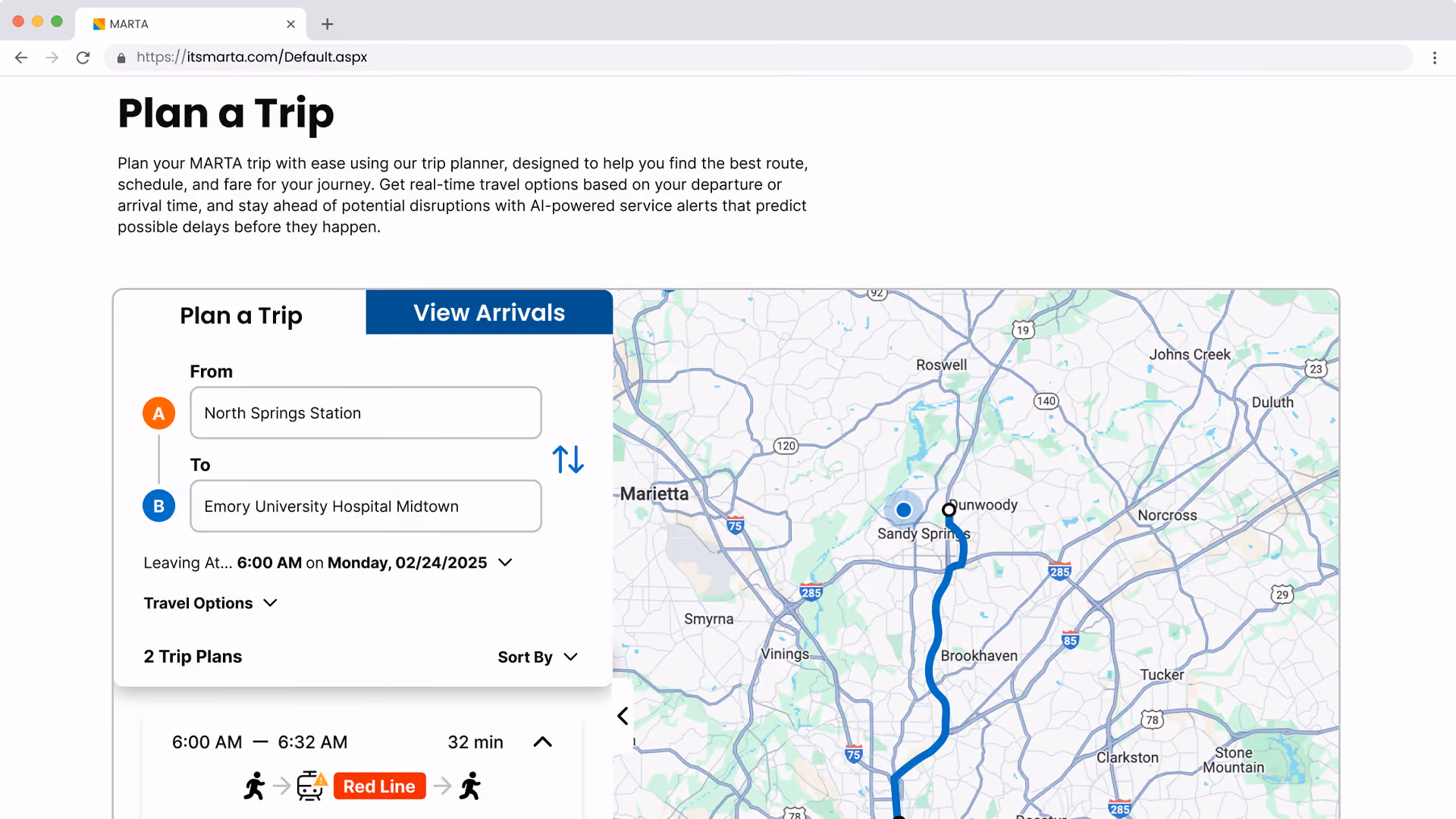The image size is (1456, 819).
Task: Click the Red Line badge
Action: tap(379, 786)
